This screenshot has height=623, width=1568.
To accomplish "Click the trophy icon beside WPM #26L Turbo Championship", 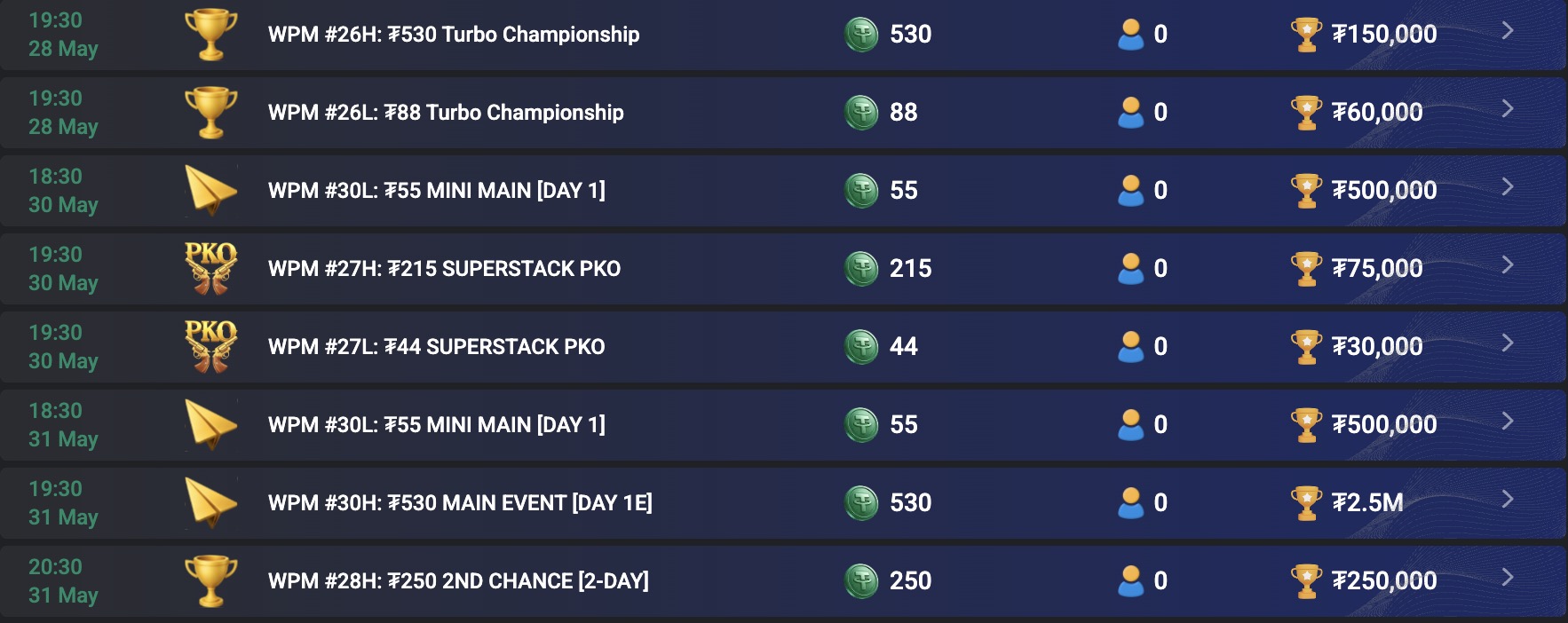I will pos(211,113).
